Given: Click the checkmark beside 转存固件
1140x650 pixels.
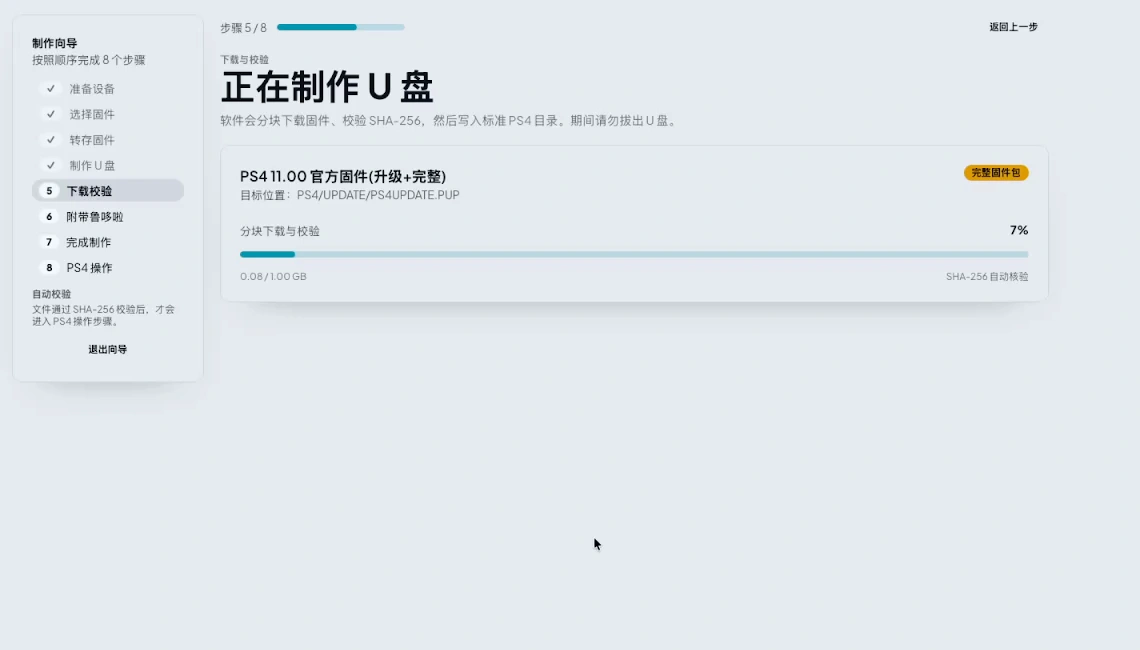Looking at the screenshot, I should coord(50,140).
